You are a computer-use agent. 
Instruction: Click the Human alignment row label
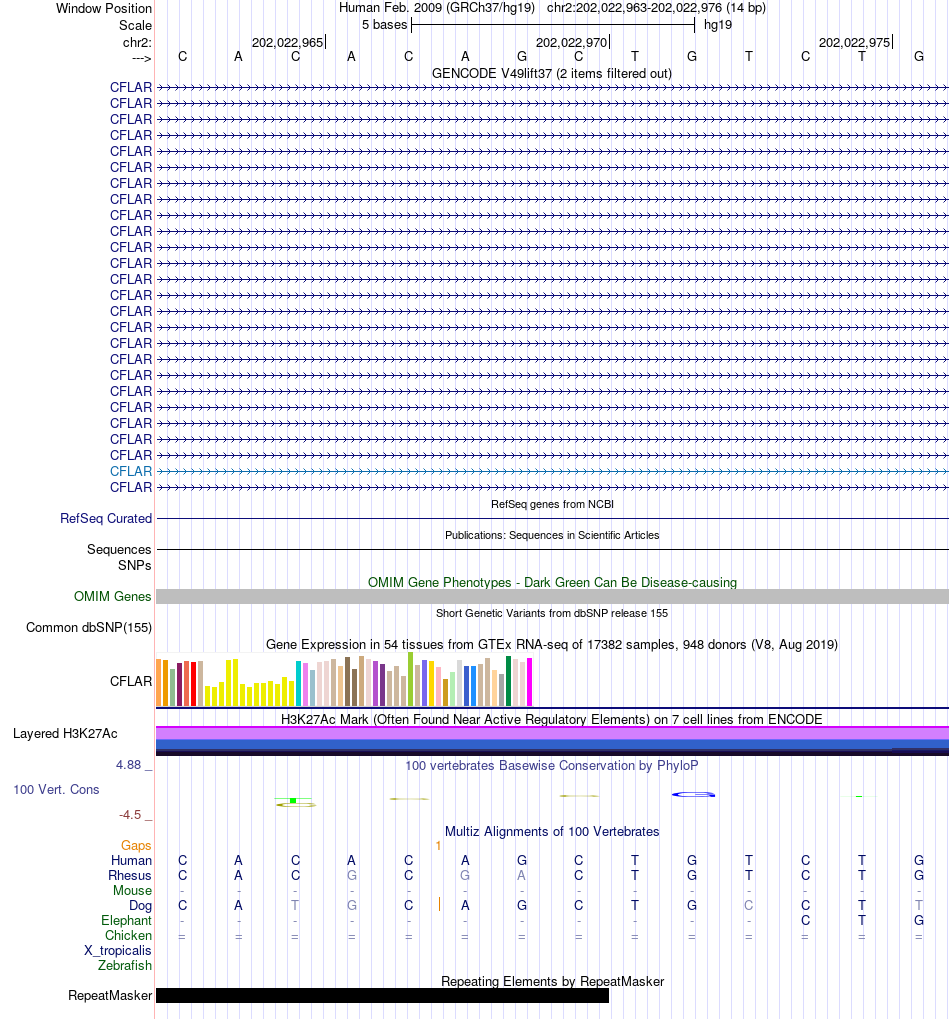(x=131, y=860)
